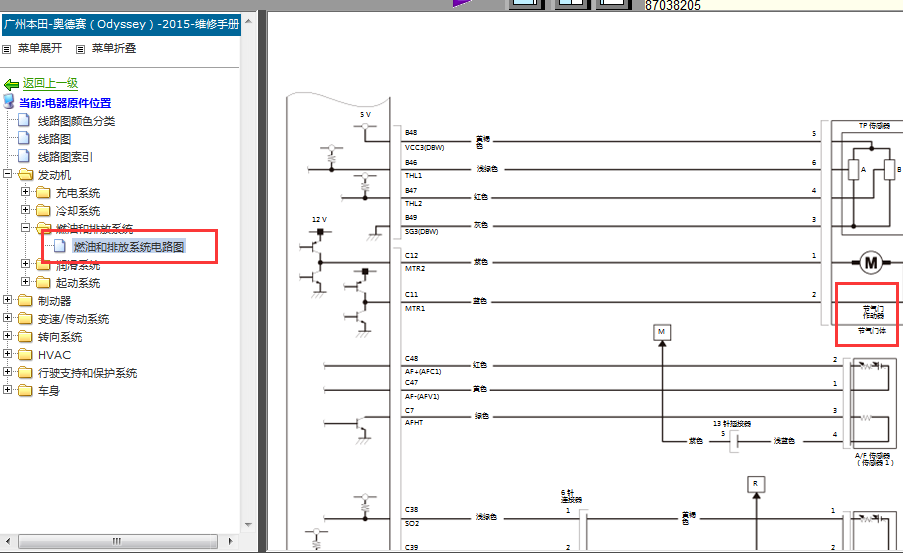903x553 pixels.
Task: Open 线路图颜色分类 page
Action: [77, 121]
